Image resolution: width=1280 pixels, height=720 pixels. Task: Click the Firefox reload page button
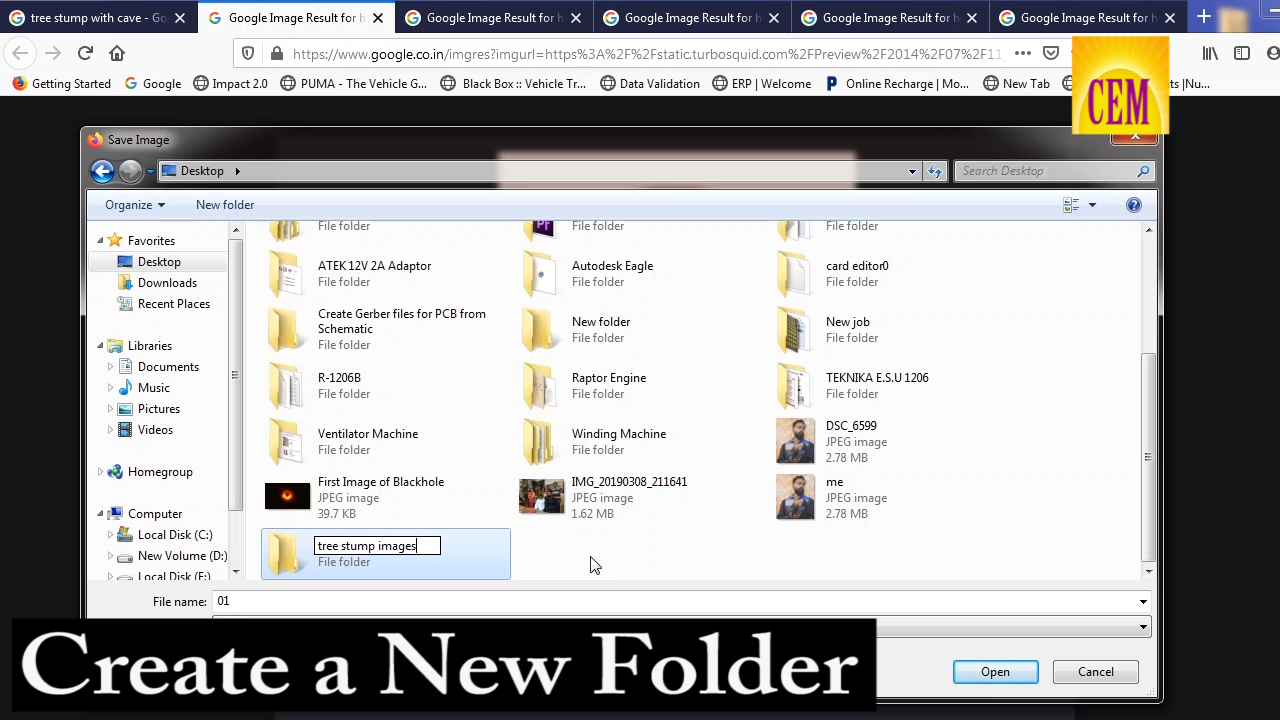(85, 54)
